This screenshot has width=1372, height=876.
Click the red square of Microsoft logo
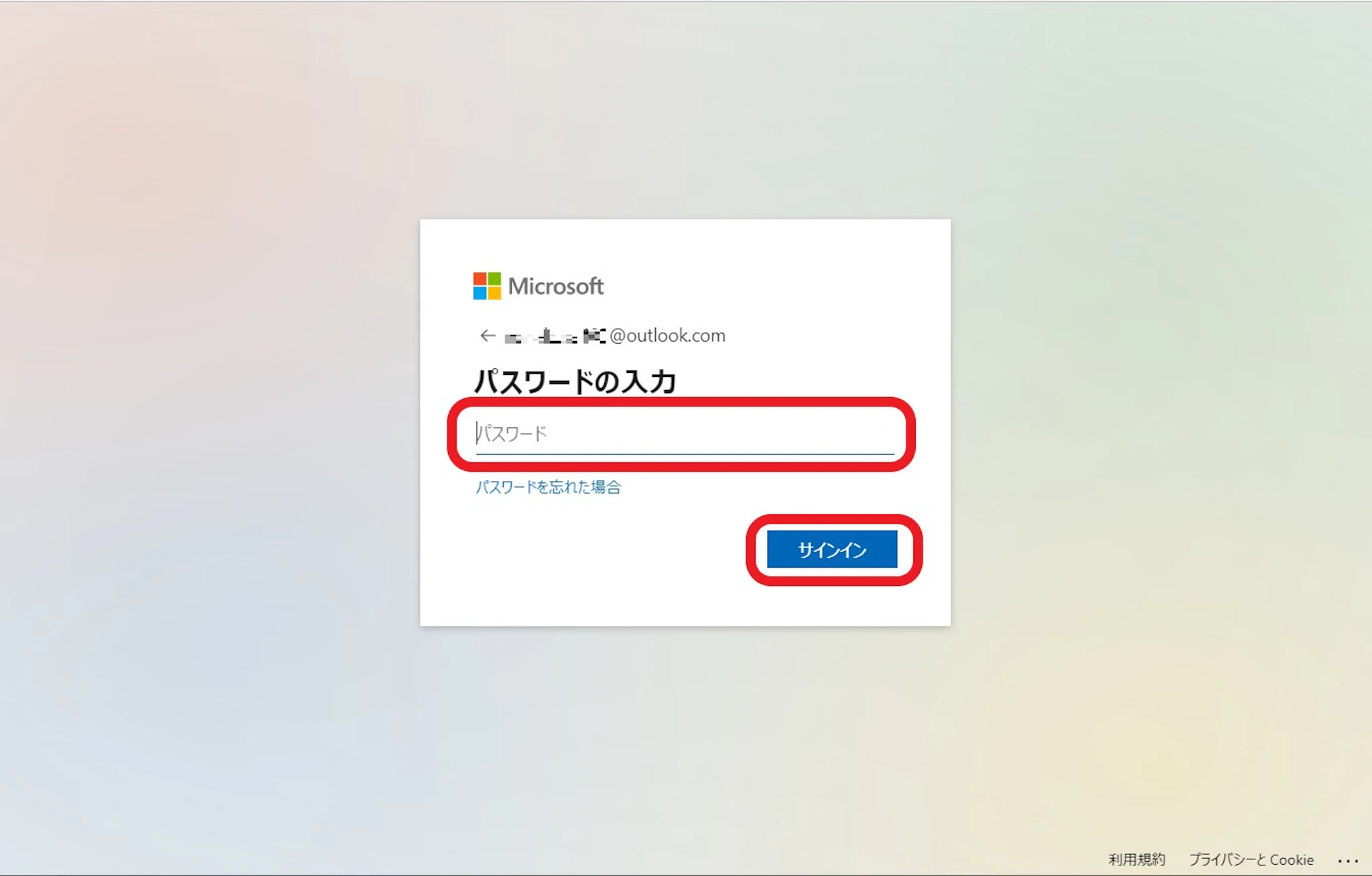[480, 279]
